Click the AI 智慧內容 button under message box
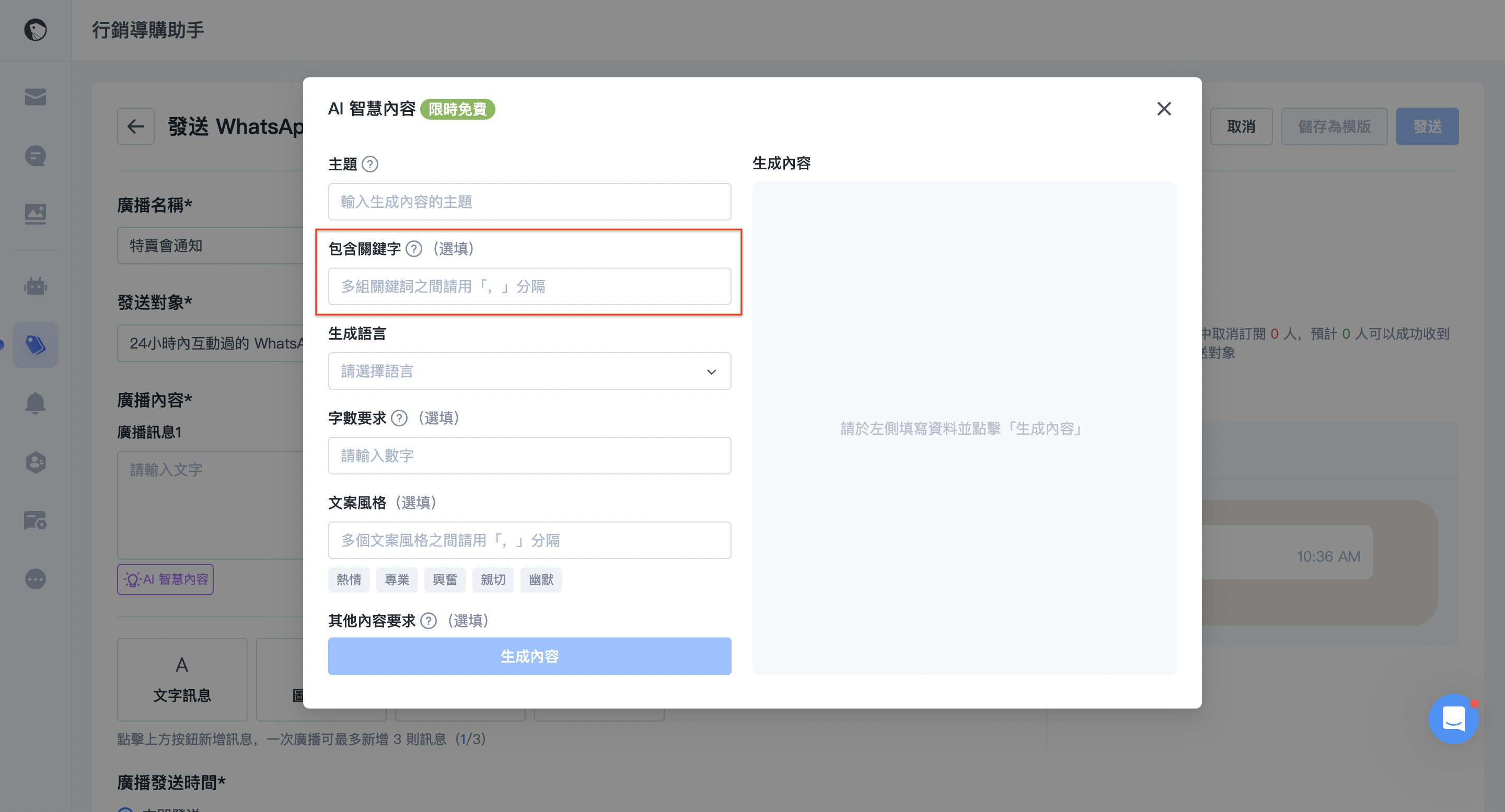The height and width of the screenshot is (812, 1505). pos(165,579)
